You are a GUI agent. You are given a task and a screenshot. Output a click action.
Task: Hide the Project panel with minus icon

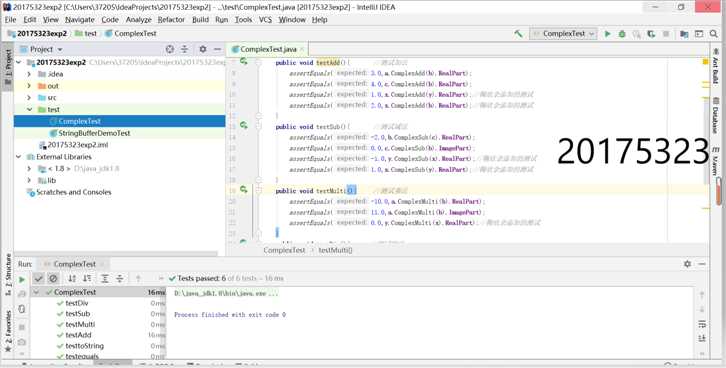(x=217, y=49)
